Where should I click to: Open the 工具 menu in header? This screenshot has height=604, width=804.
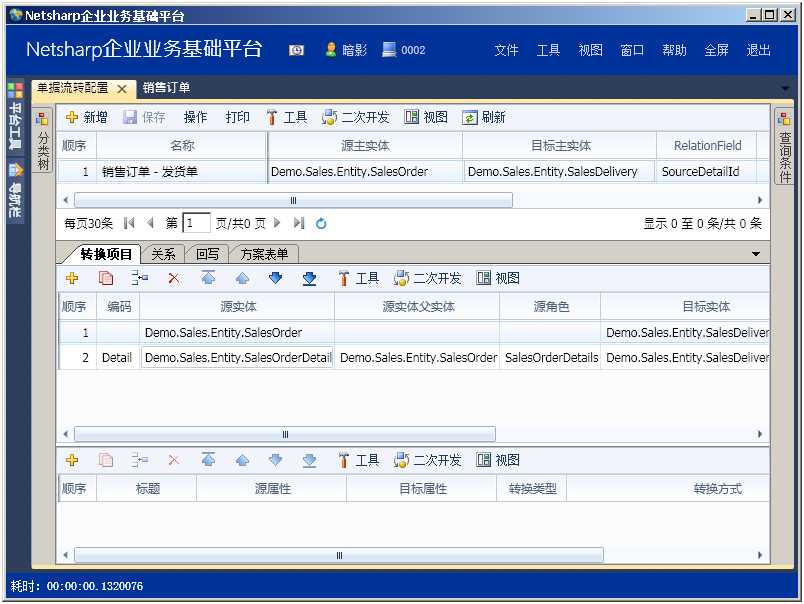pos(548,50)
